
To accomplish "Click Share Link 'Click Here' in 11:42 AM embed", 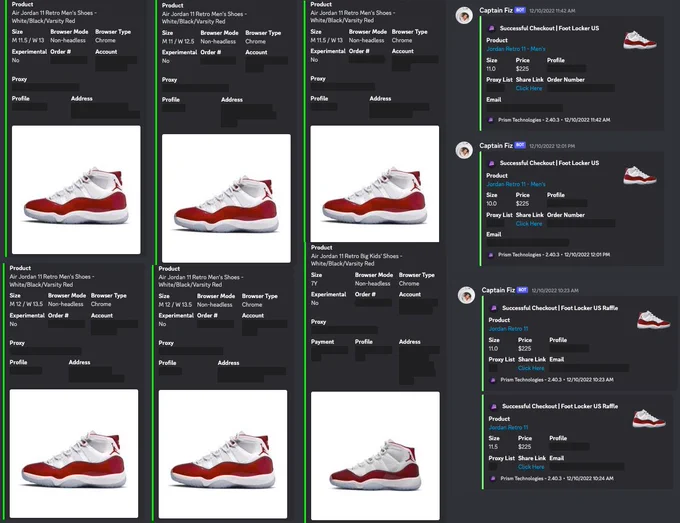I will [529, 88].
